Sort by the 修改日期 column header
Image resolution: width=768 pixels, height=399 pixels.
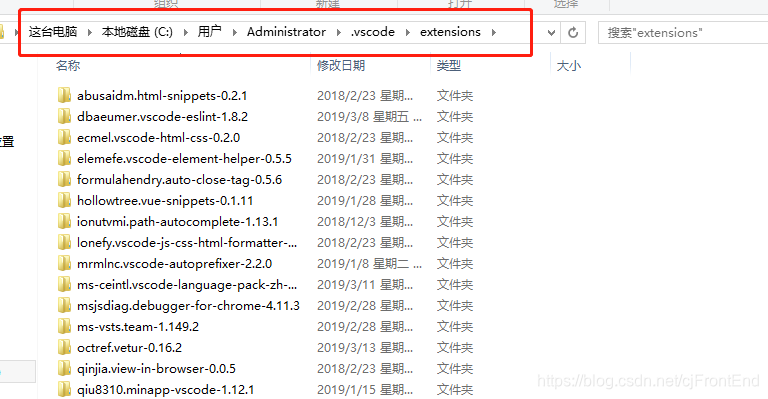[341, 65]
